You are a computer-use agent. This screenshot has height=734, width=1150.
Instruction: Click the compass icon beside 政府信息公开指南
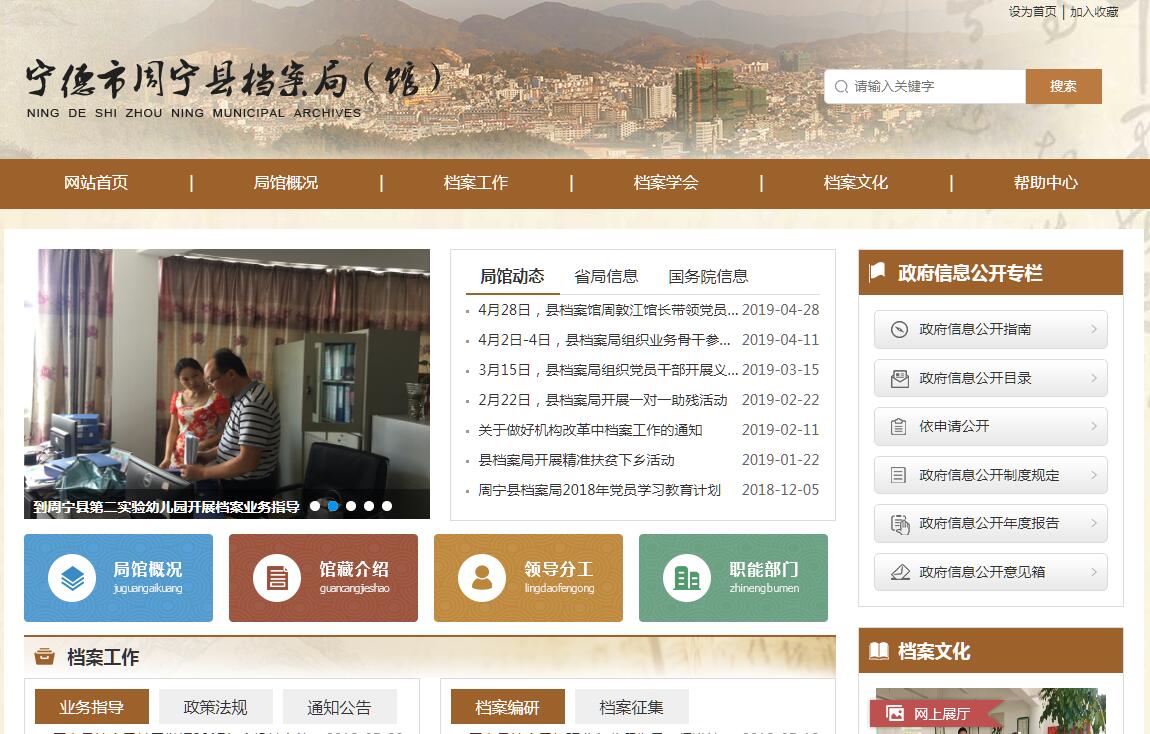pyautogui.click(x=899, y=330)
